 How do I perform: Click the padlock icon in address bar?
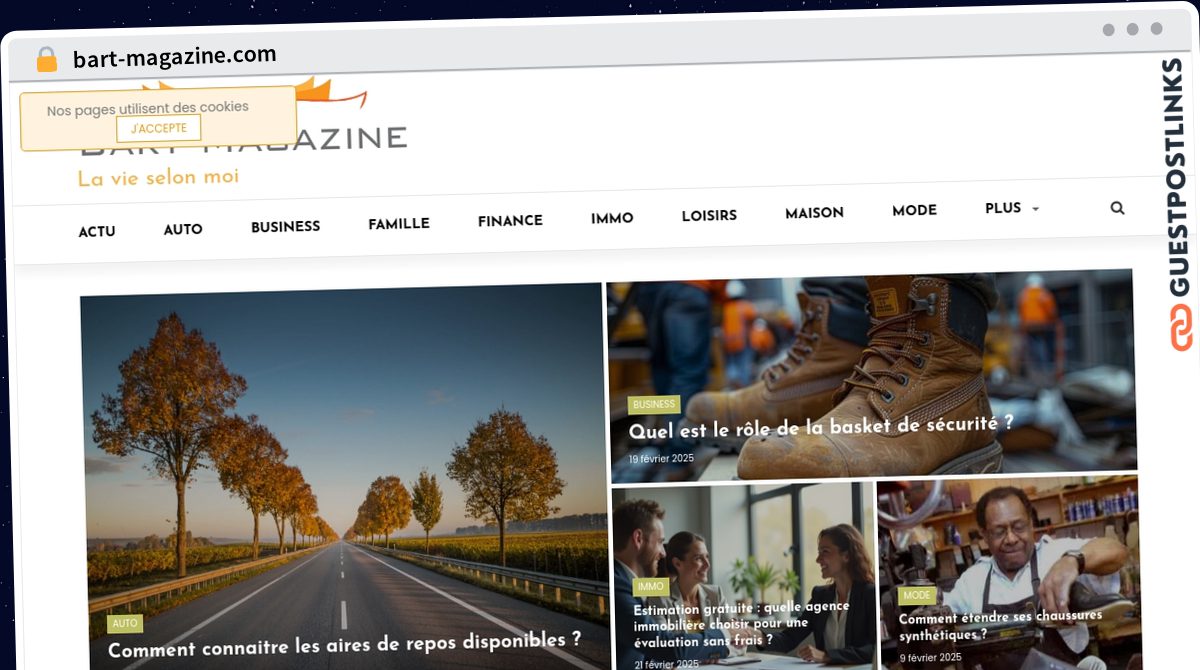pyautogui.click(x=47, y=59)
